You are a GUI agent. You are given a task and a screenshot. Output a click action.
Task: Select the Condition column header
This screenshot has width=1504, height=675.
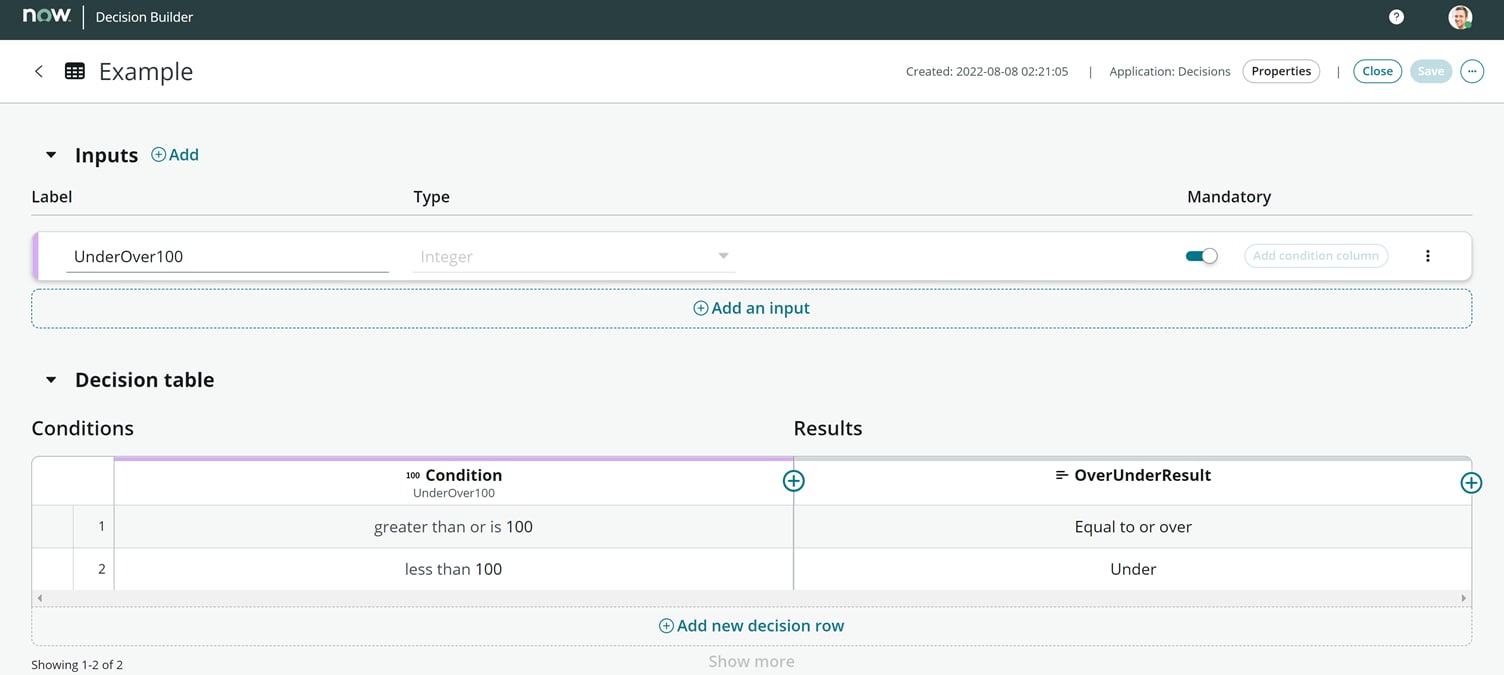tap(454, 482)
